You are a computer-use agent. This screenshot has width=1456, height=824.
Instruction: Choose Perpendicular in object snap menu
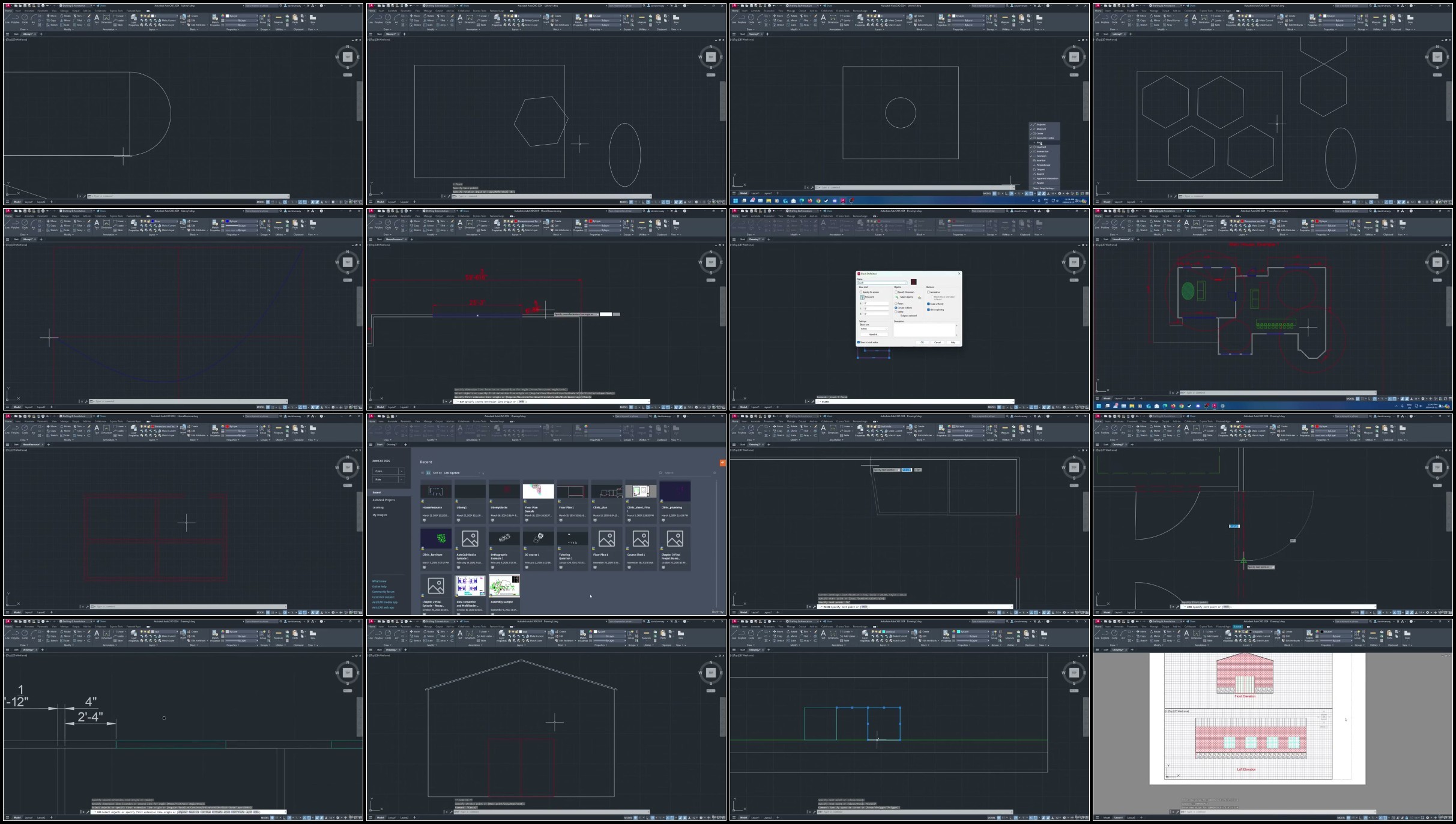[x=1043, y=165]
